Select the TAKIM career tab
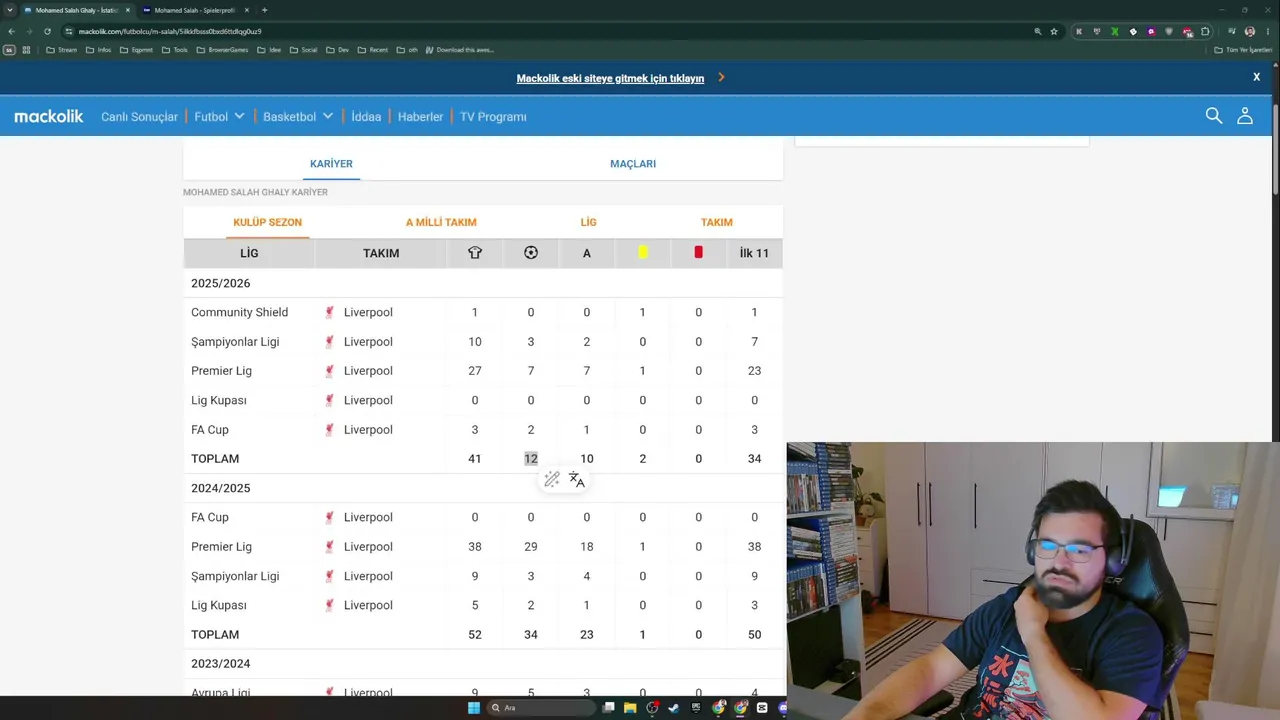The height and width of the screenshot is (720, 1280). (717, 222)
